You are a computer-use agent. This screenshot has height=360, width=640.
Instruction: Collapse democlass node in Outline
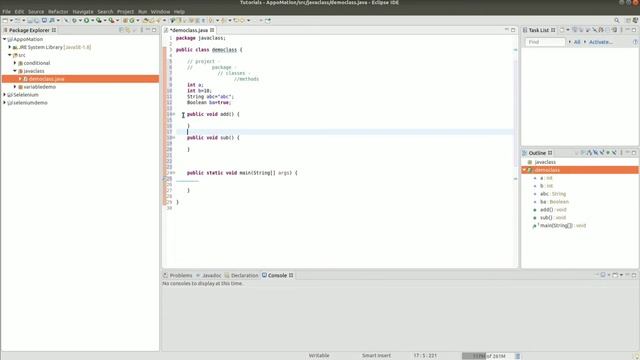tap(524, 170)
